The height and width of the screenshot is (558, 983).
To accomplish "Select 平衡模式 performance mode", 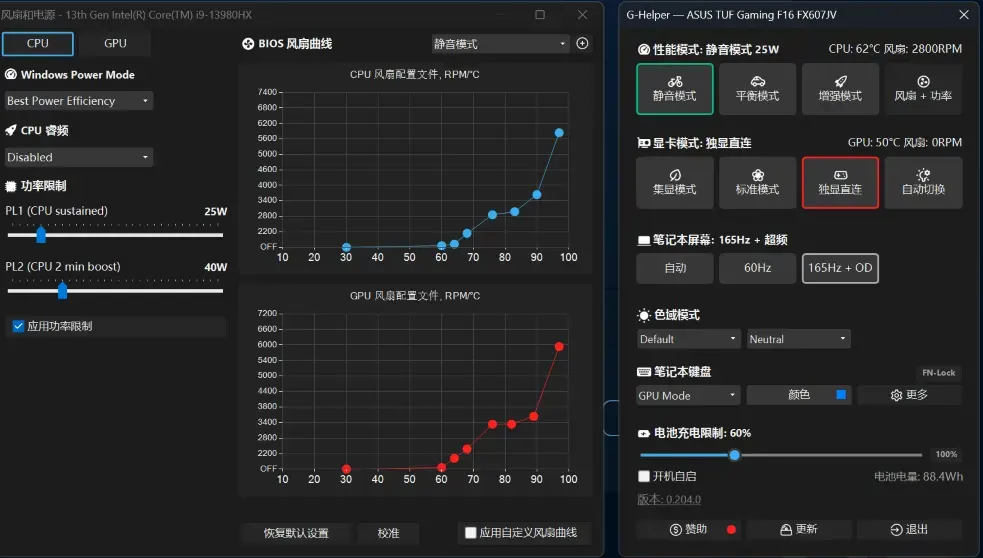I will pos(757,89).
